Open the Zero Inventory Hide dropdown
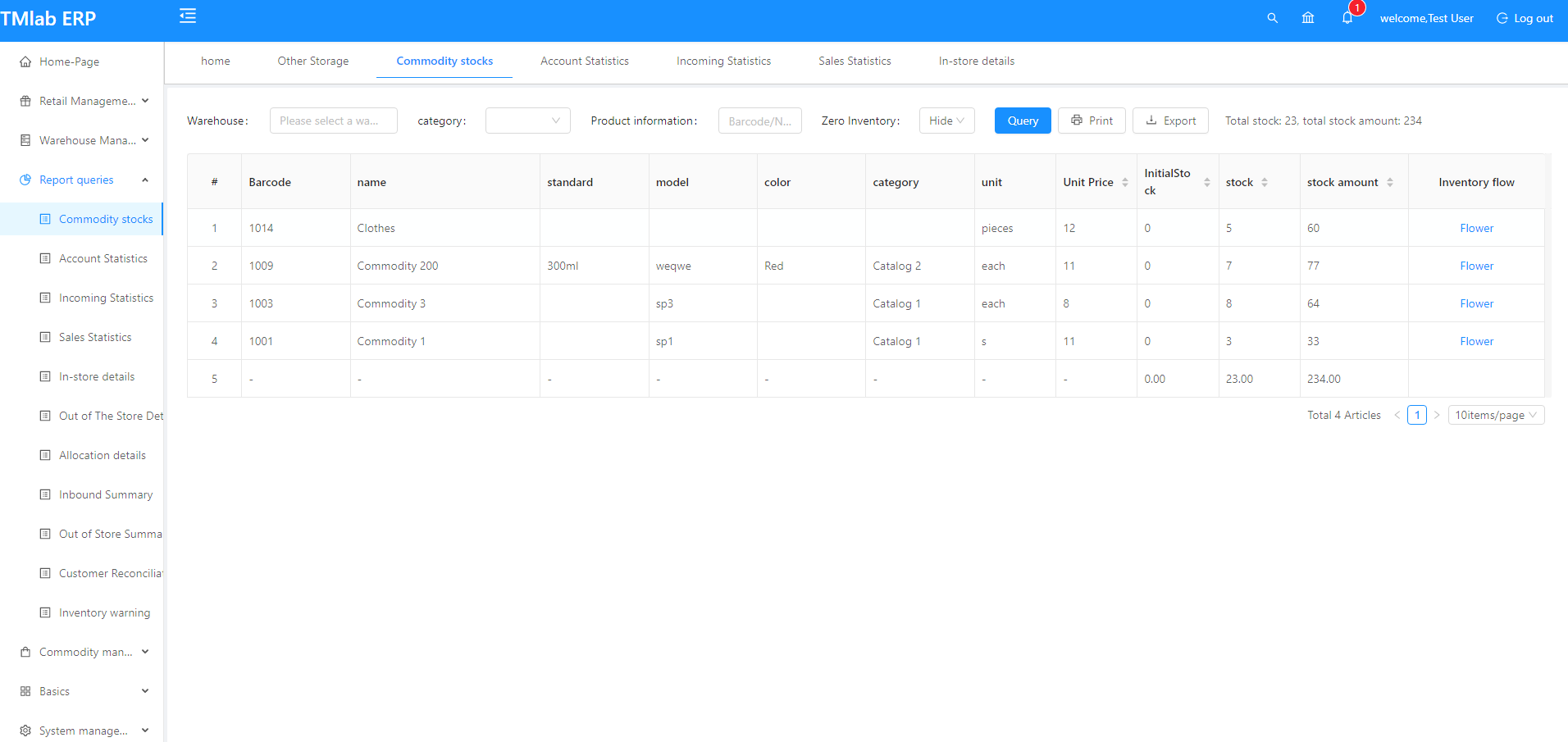This screenshot has width=1568, height=742. 946,120
